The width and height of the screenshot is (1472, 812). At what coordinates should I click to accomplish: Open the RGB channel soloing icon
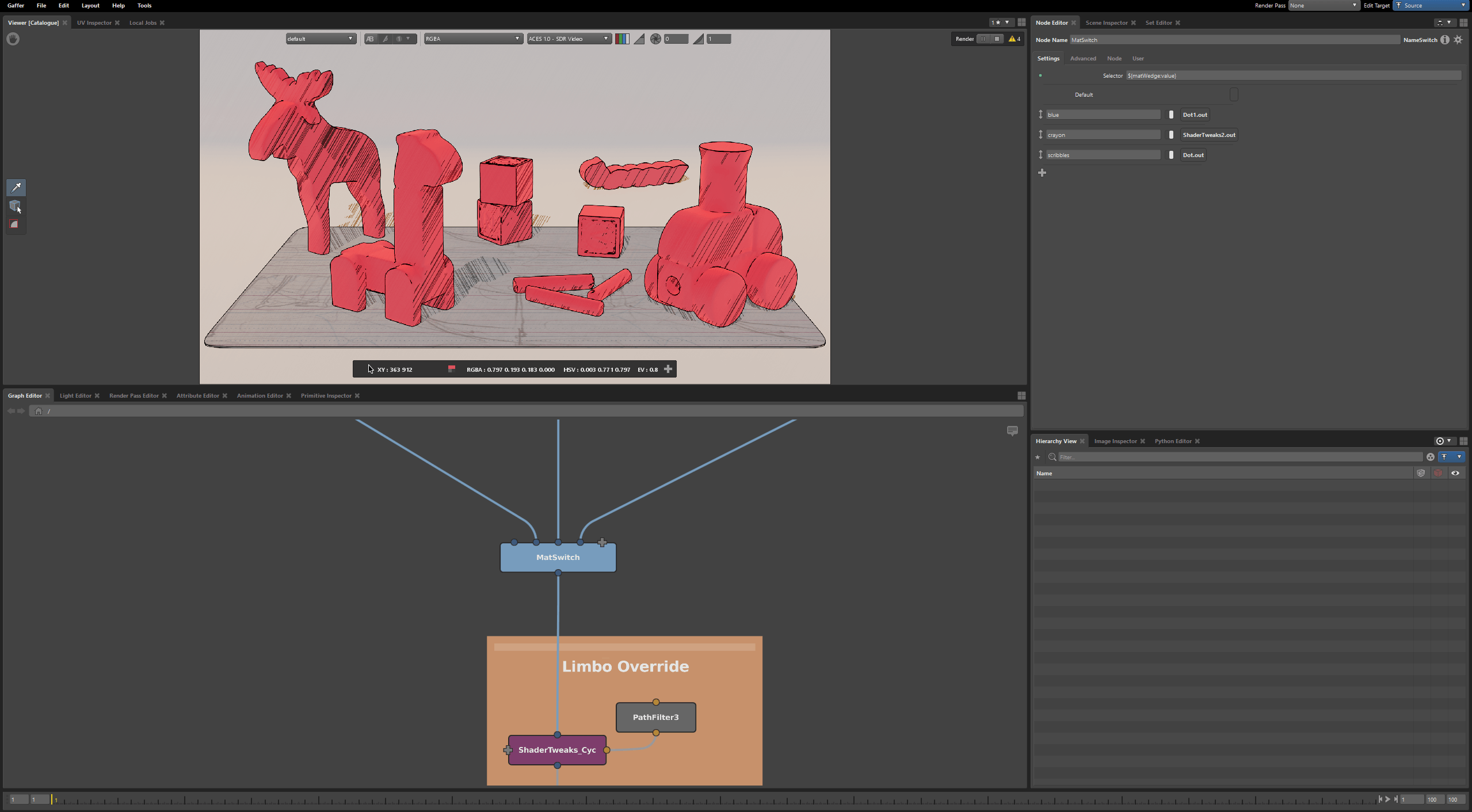(x=622, y=39)
